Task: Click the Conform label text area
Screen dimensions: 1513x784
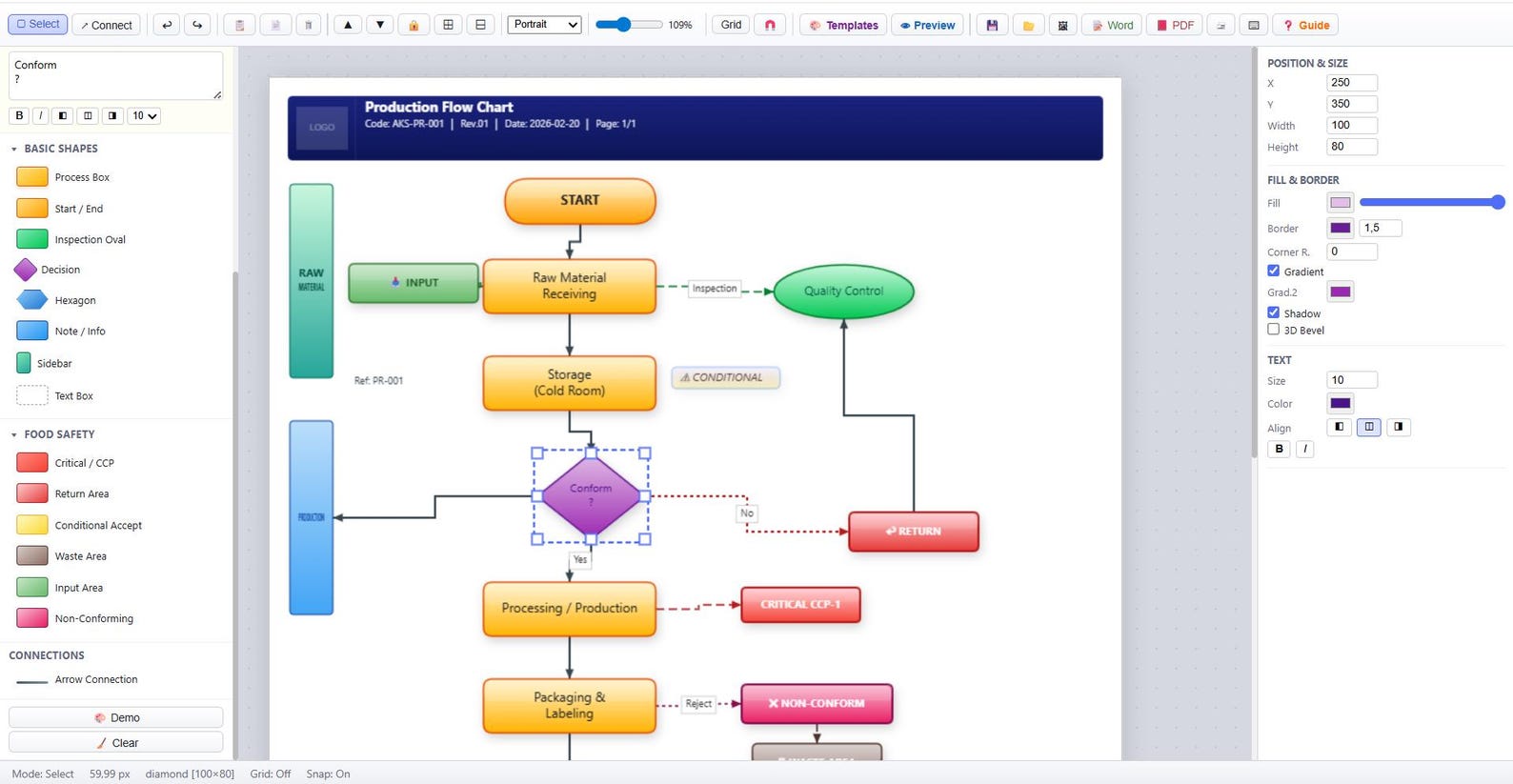Action: (116, 75)
